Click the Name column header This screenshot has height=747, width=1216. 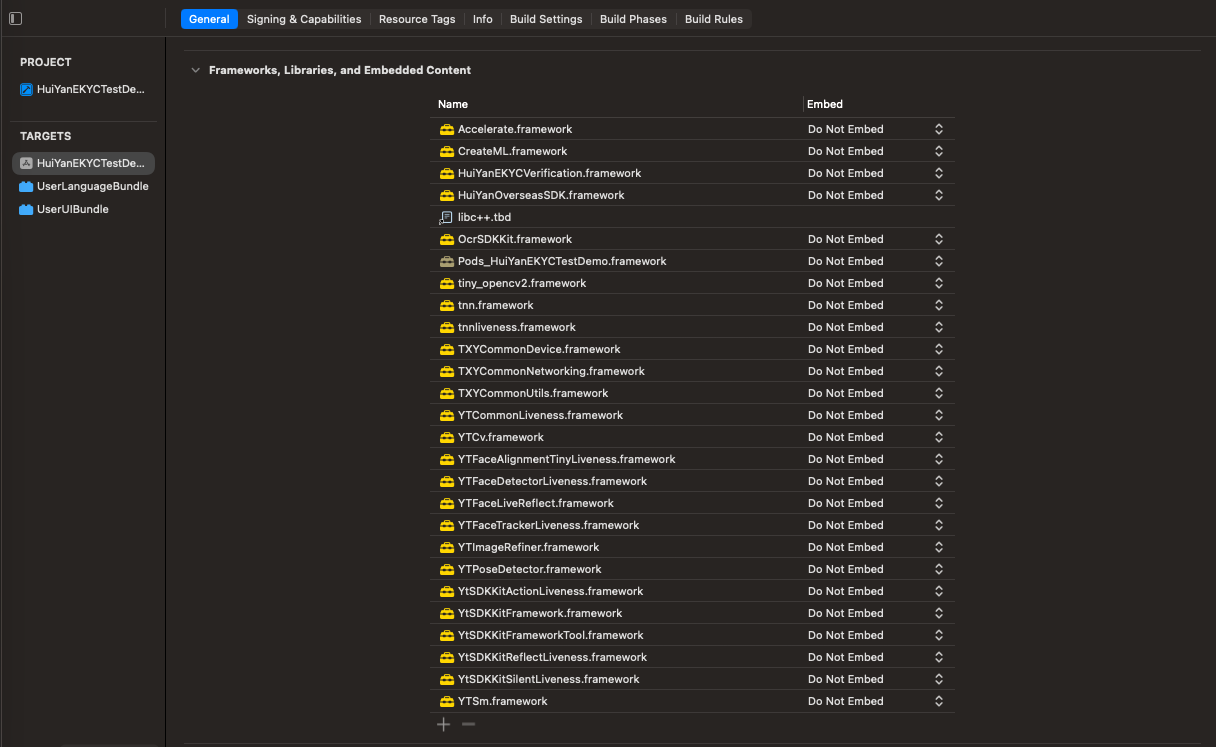[x=453, y=104]
